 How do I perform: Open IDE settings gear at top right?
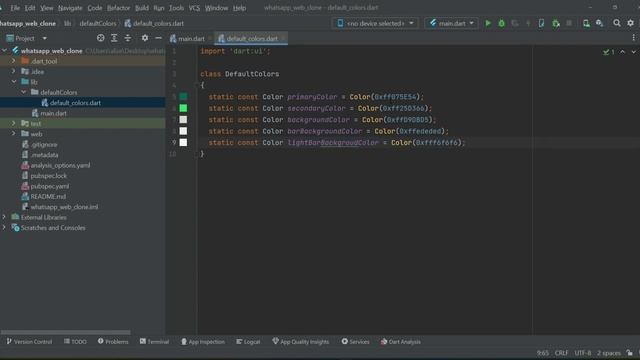(x=631, y=24)
